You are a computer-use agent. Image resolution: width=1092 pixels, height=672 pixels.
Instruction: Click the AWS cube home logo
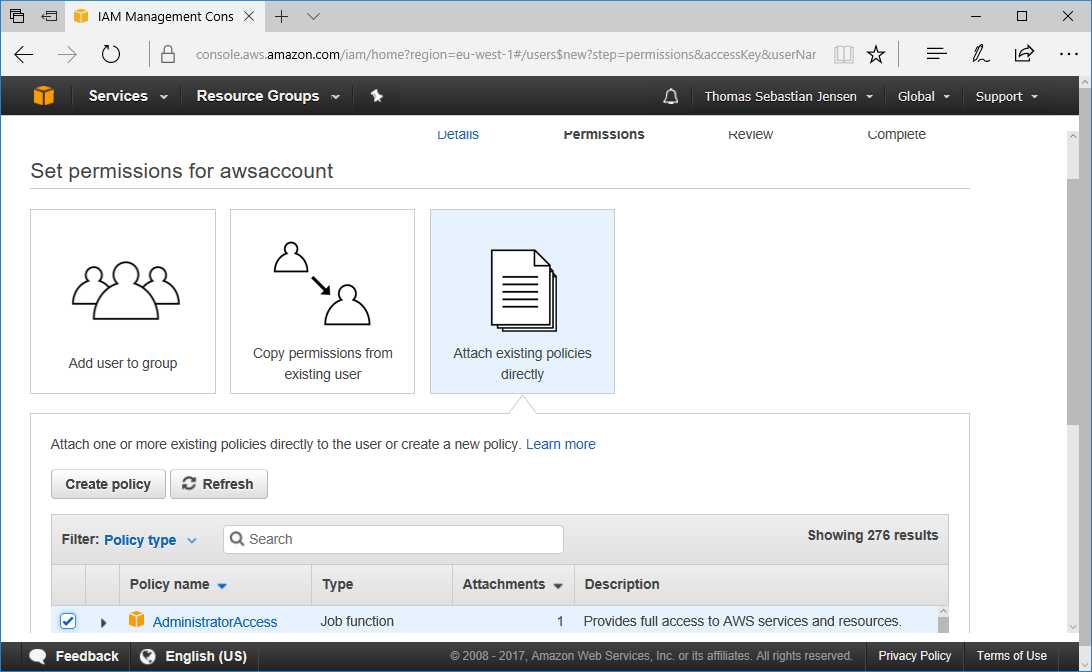point(43,96)
